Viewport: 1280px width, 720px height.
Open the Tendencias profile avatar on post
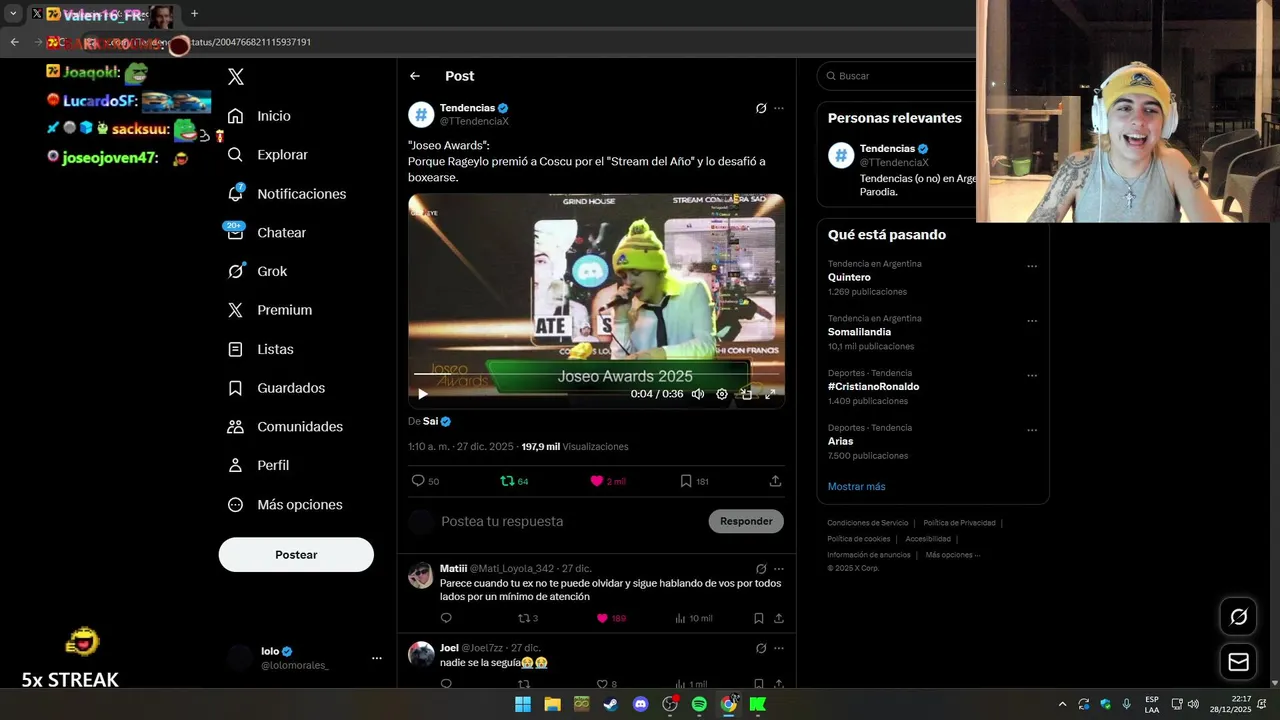(421, 115)
